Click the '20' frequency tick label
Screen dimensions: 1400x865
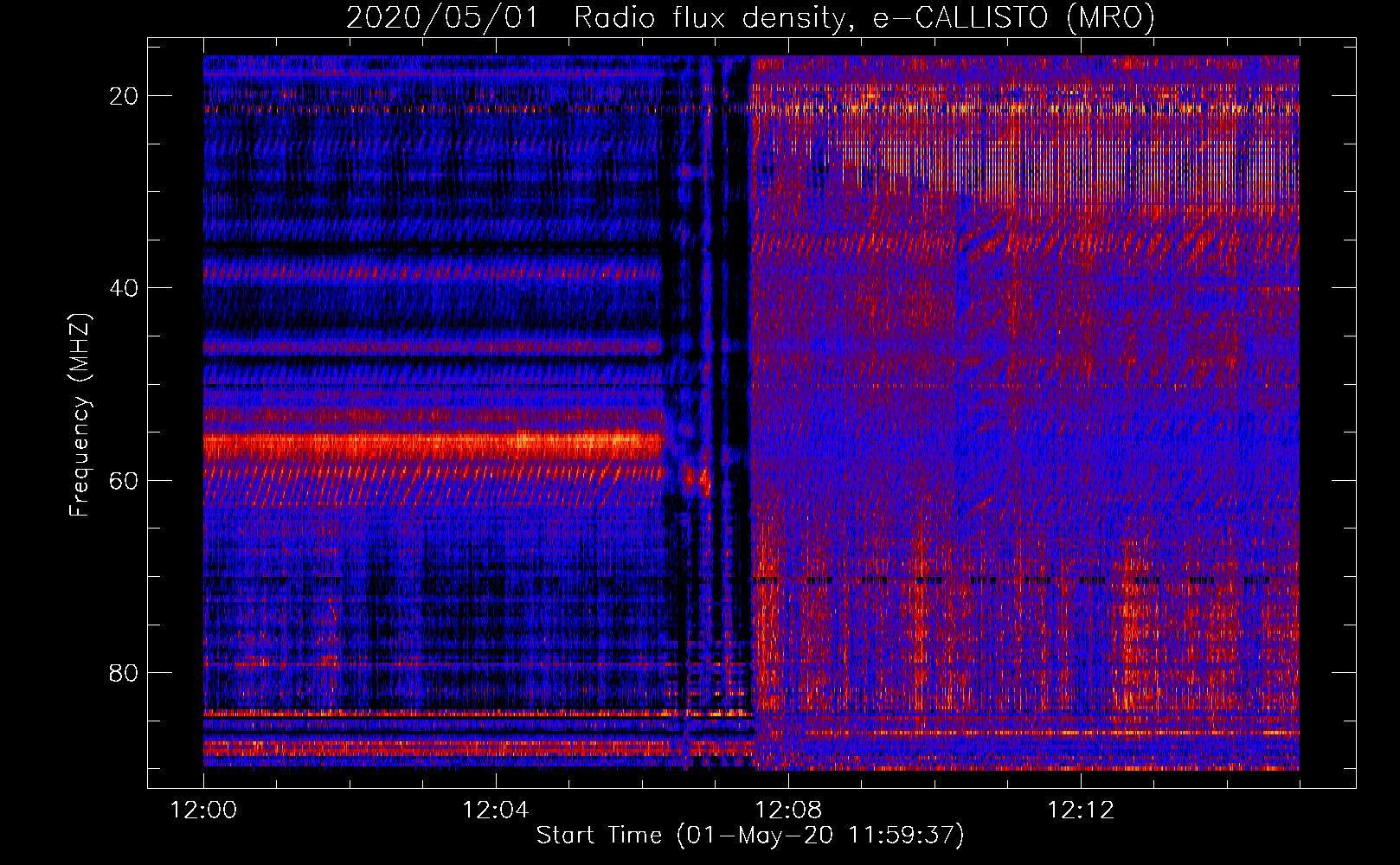(125, 96)
